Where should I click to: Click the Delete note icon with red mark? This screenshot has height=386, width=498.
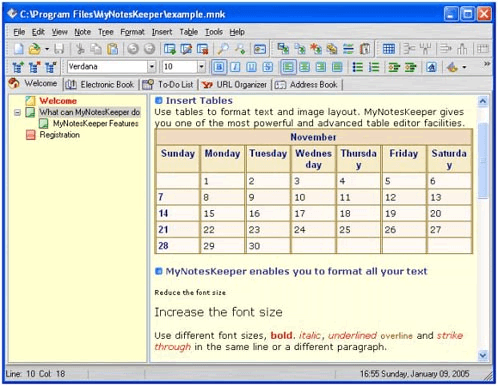(x=203, y=49)
